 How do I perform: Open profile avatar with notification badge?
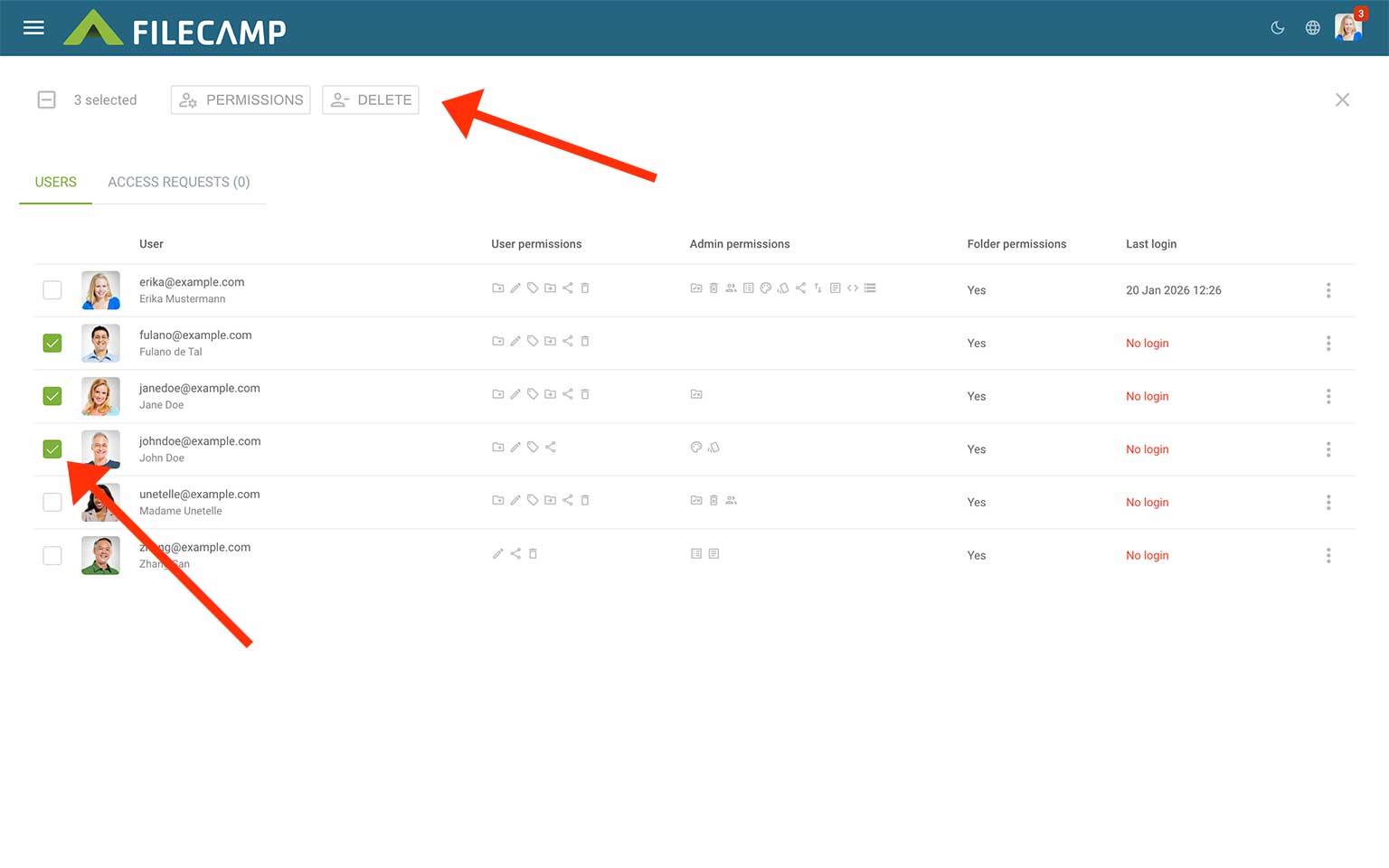(x=1347, y=27)
